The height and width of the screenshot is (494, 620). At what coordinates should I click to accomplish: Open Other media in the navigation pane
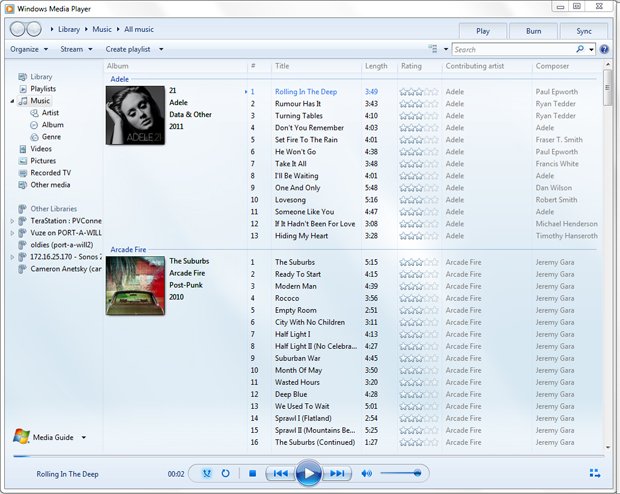50,185
